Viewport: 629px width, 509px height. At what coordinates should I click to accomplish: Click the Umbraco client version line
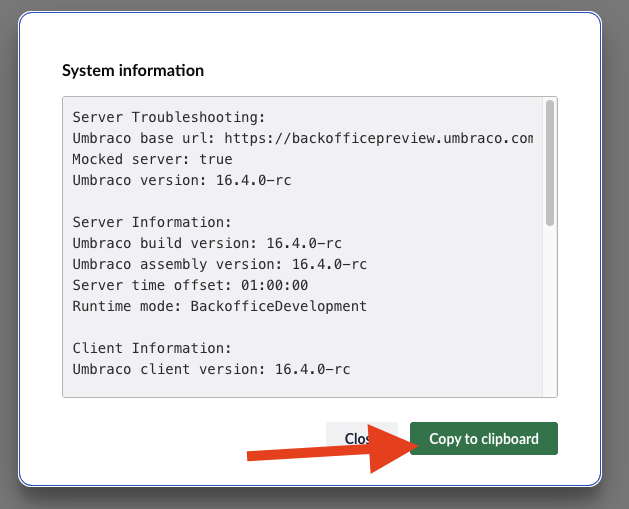point(210,369)
